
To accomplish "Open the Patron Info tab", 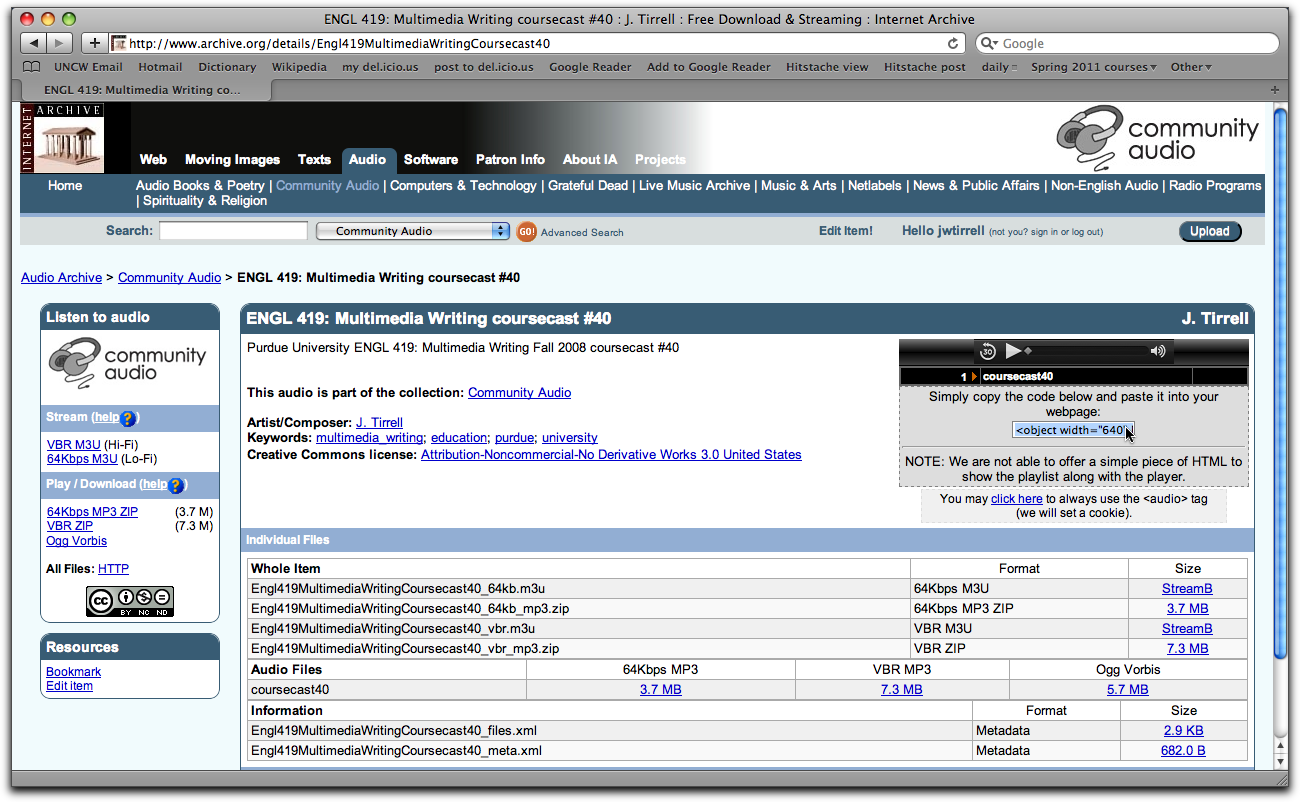I will [x=510, y=159].
